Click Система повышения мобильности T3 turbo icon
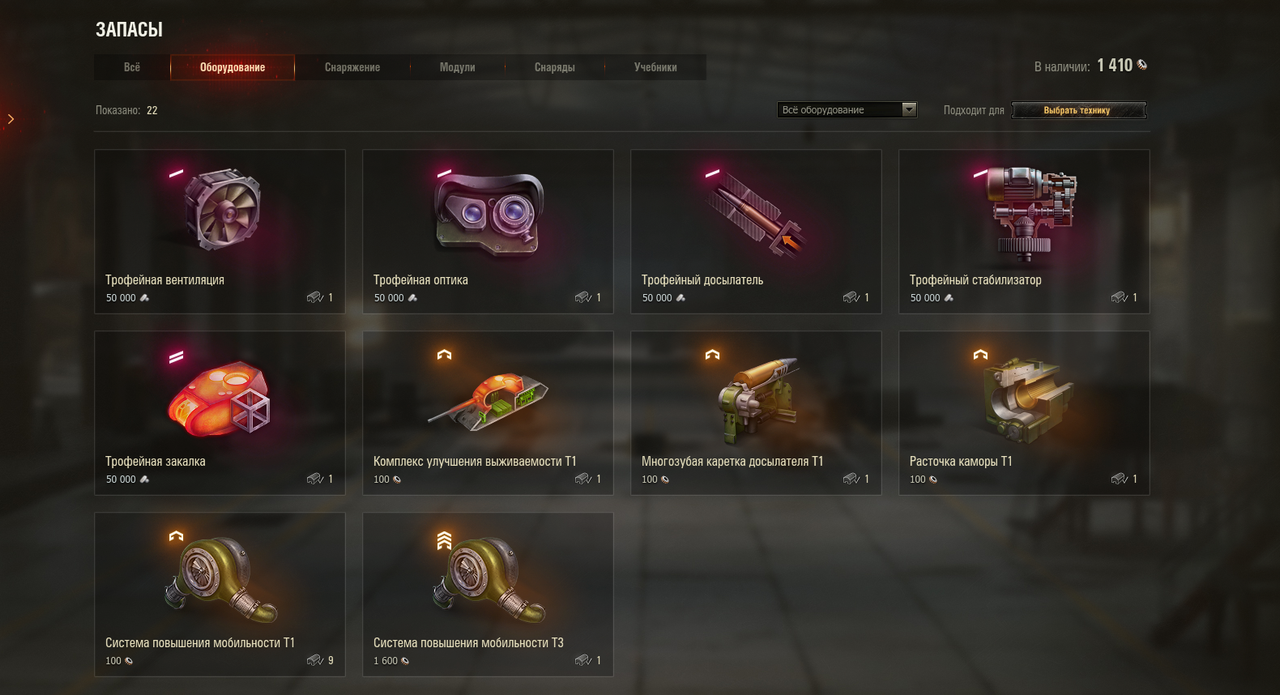The height and width of the screenshot is (695, 1280). 488,579
